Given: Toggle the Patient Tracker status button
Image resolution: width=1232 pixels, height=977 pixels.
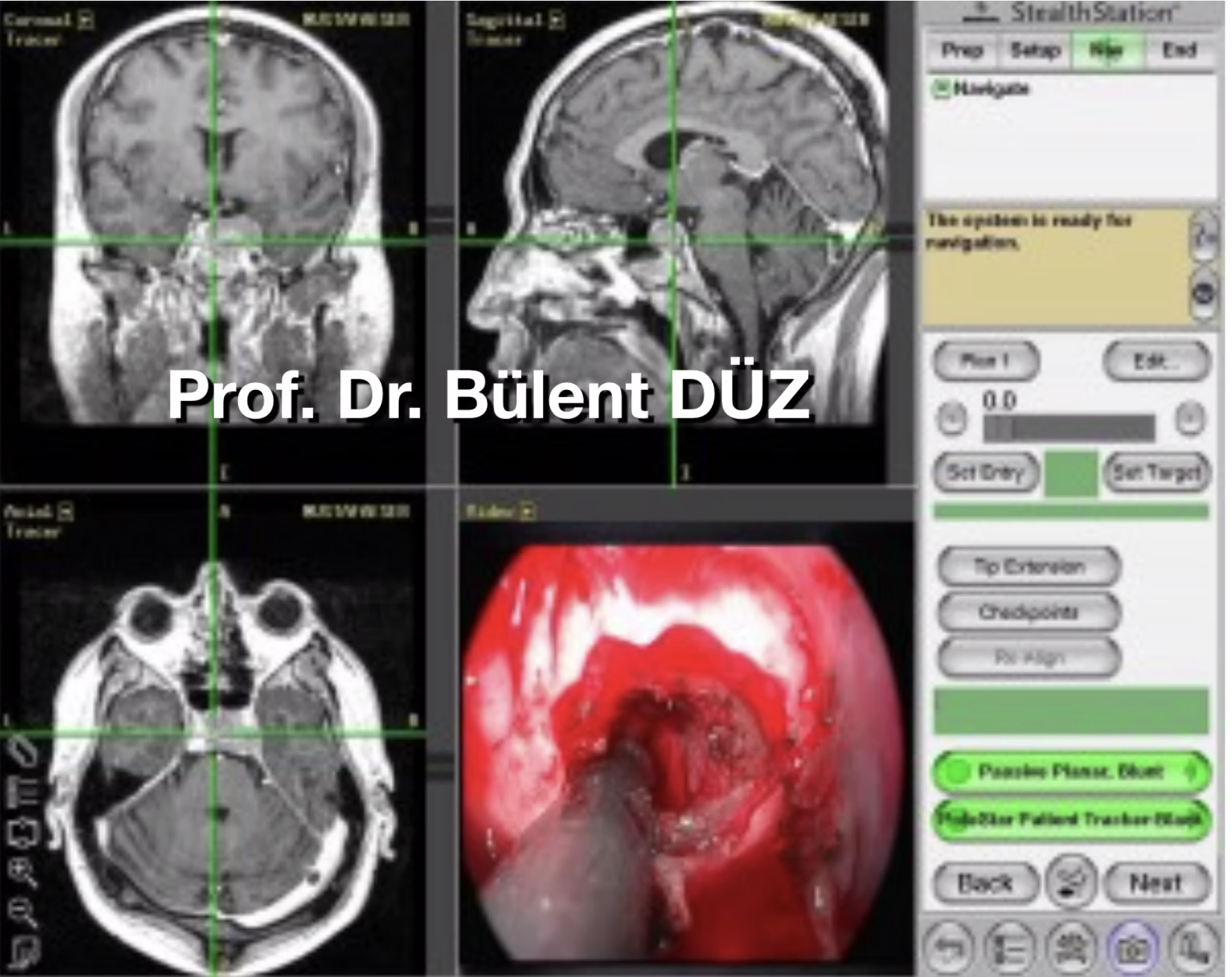Looking at the screenshot, I should [x=1071, y=819].
